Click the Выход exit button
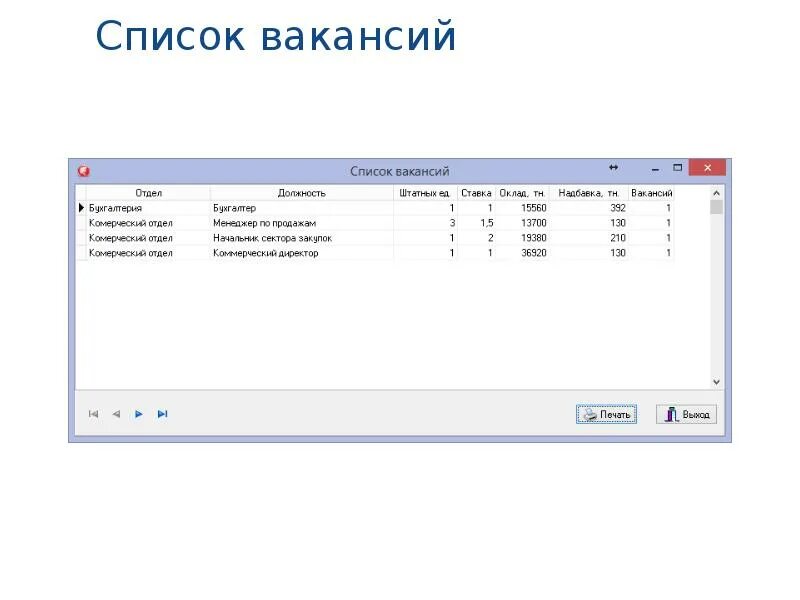 click(686, 414)
